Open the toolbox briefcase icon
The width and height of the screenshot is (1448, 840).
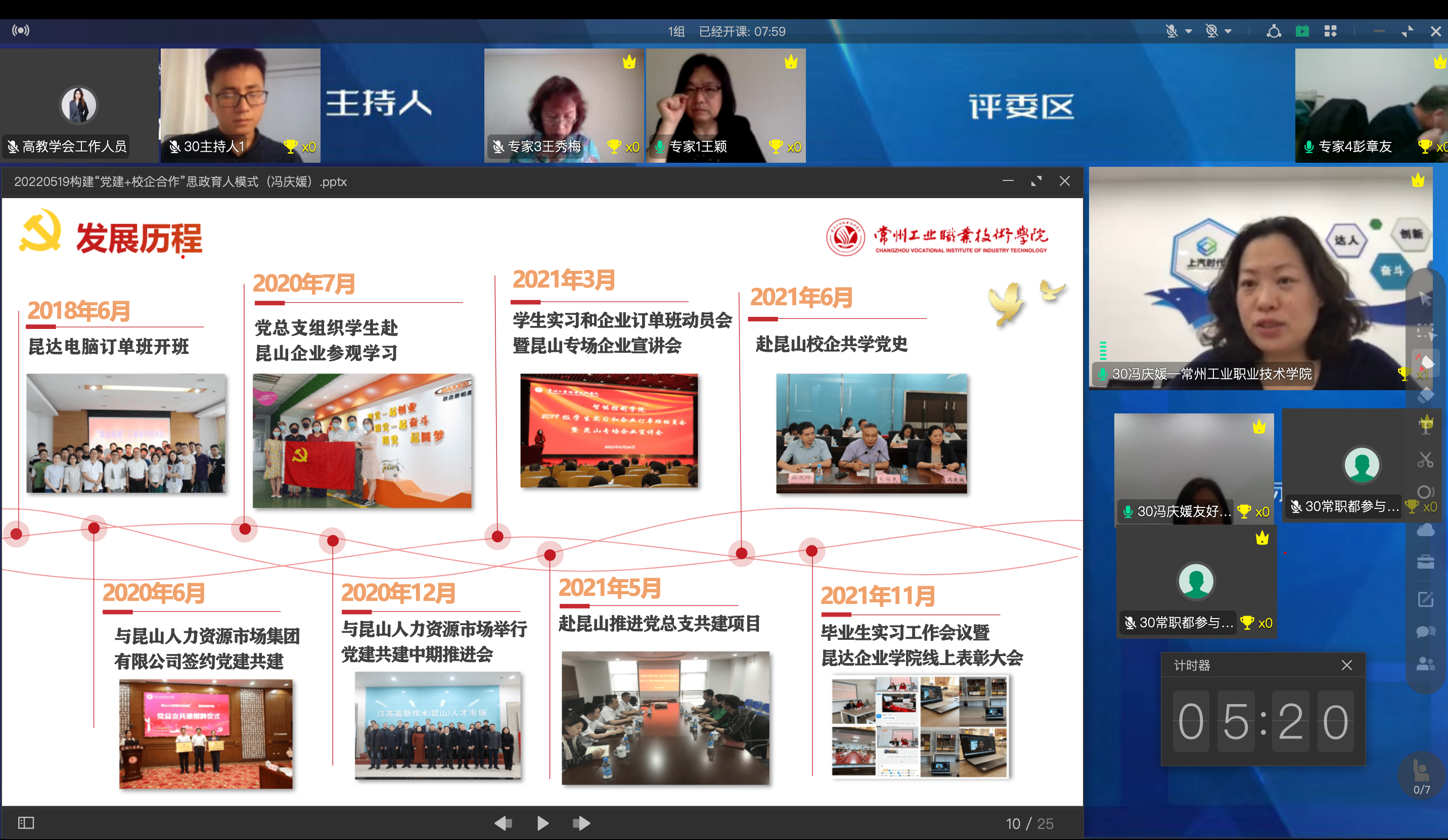coord(1425,562)
